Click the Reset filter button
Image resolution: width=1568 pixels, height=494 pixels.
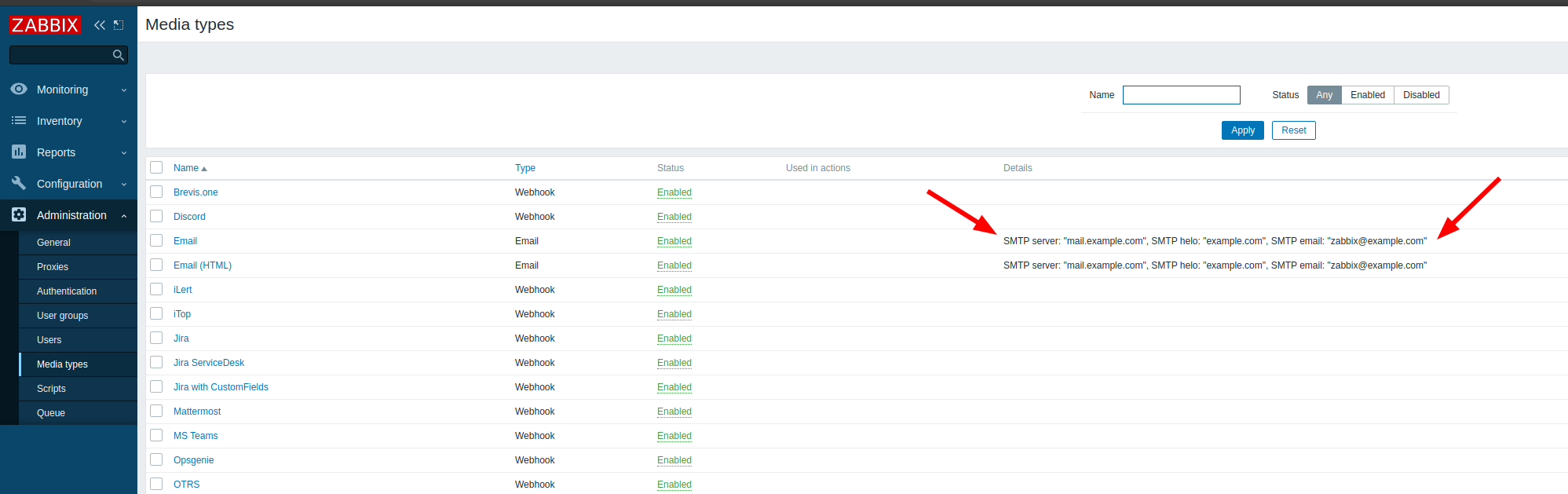(1294, 130)
